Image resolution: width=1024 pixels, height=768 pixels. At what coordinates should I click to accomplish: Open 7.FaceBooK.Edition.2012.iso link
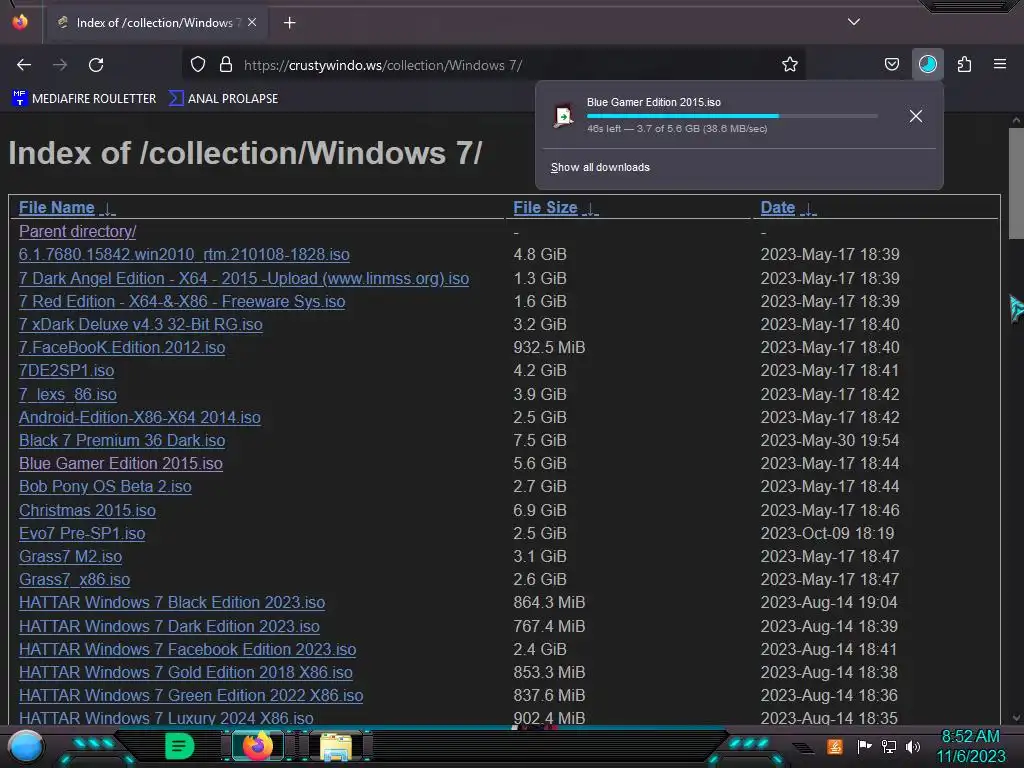point(122,347)
